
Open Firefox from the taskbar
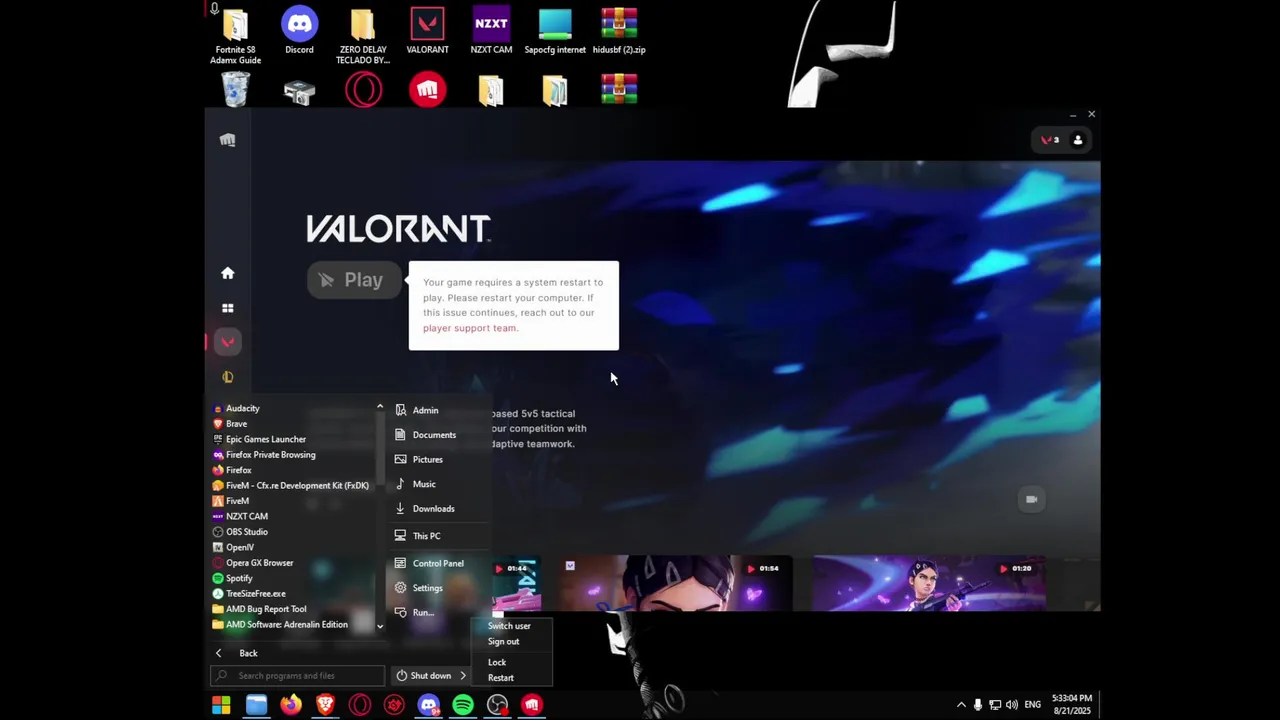pos(290,705)
